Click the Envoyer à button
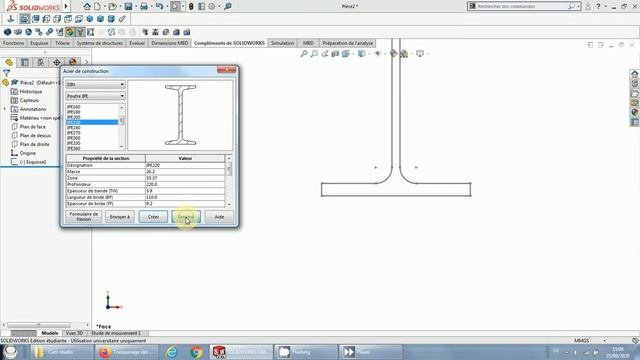The width and height of the screenshot is (640, 360). coord(120,217)
